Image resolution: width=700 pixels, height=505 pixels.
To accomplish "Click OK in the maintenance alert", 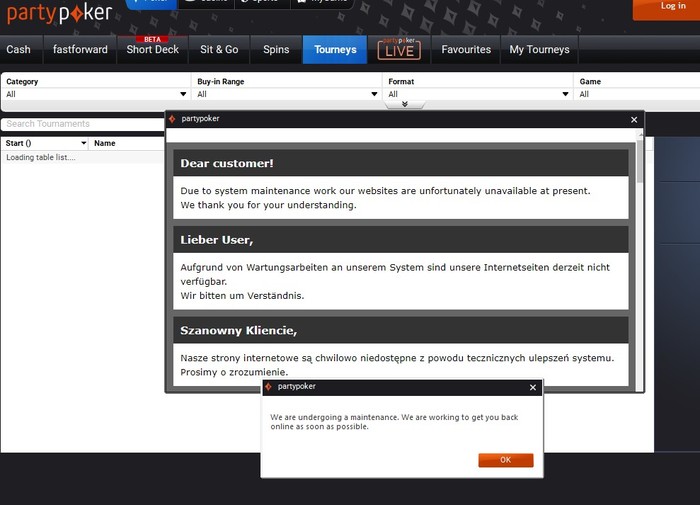I will tap(506, 460).
